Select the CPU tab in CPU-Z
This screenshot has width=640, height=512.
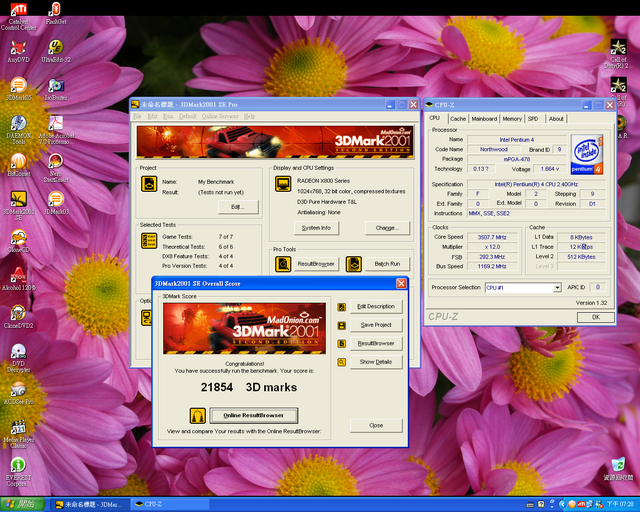435,118
